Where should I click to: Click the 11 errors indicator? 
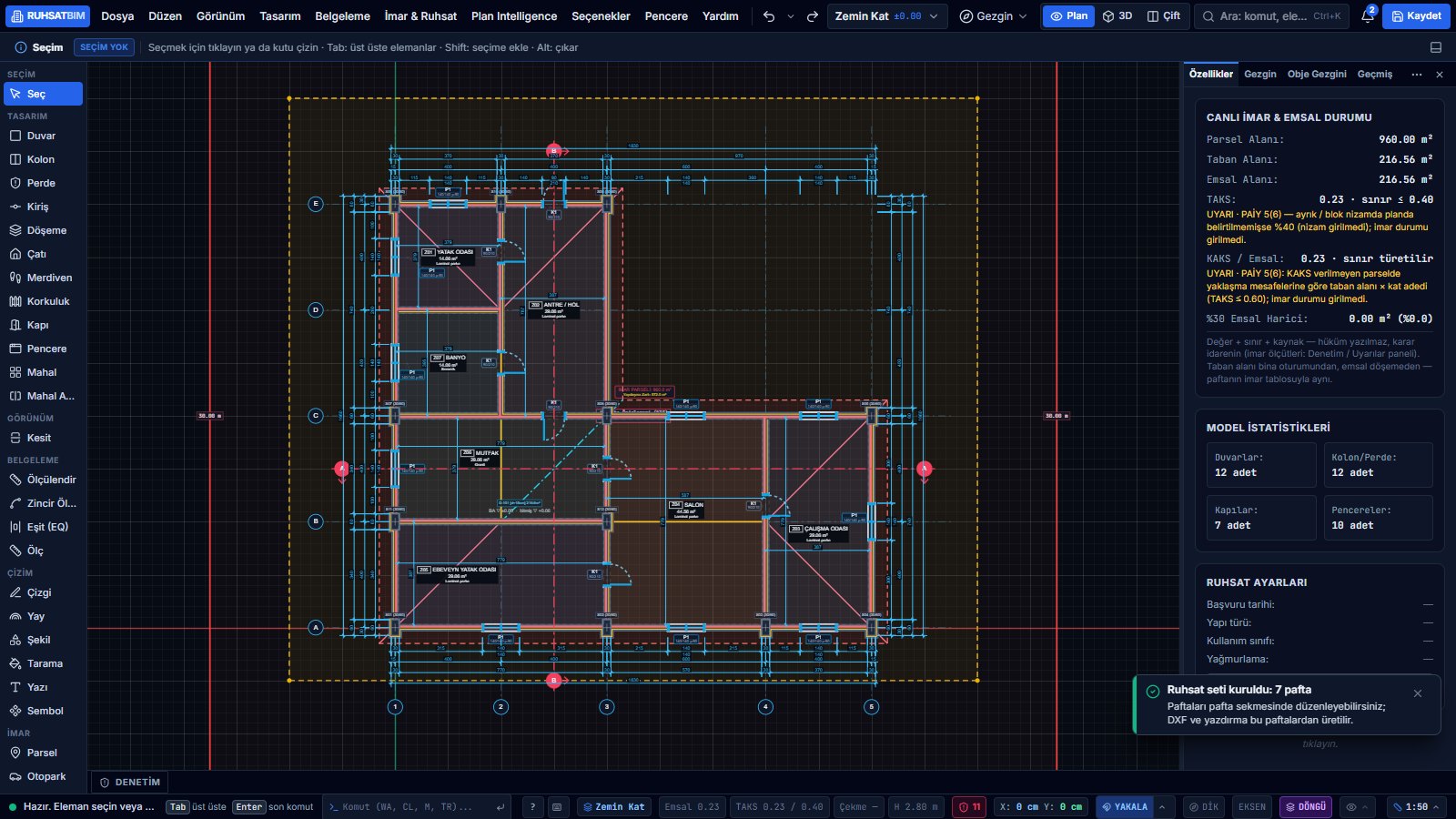click(x=969, y=807)
